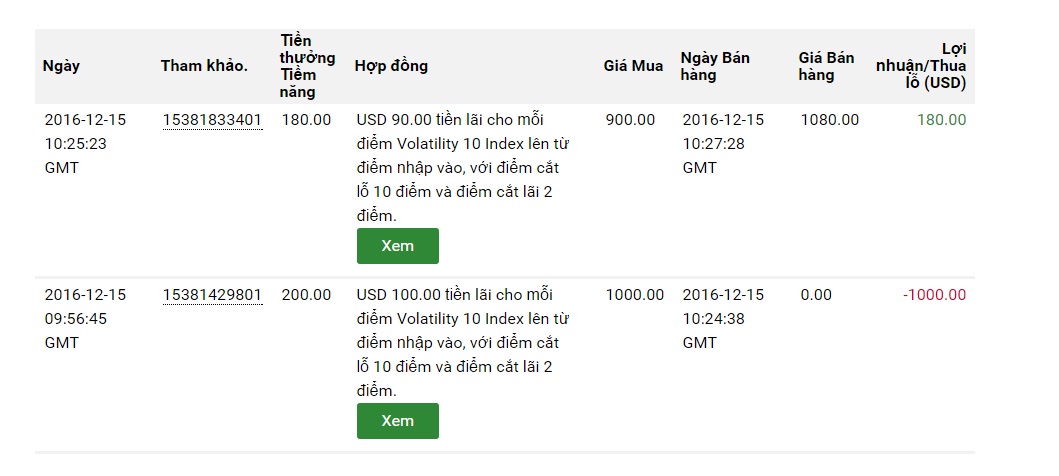1059x476 pixels.
Task: Click the Ngày Bán hàng column header
Action: 715,66
